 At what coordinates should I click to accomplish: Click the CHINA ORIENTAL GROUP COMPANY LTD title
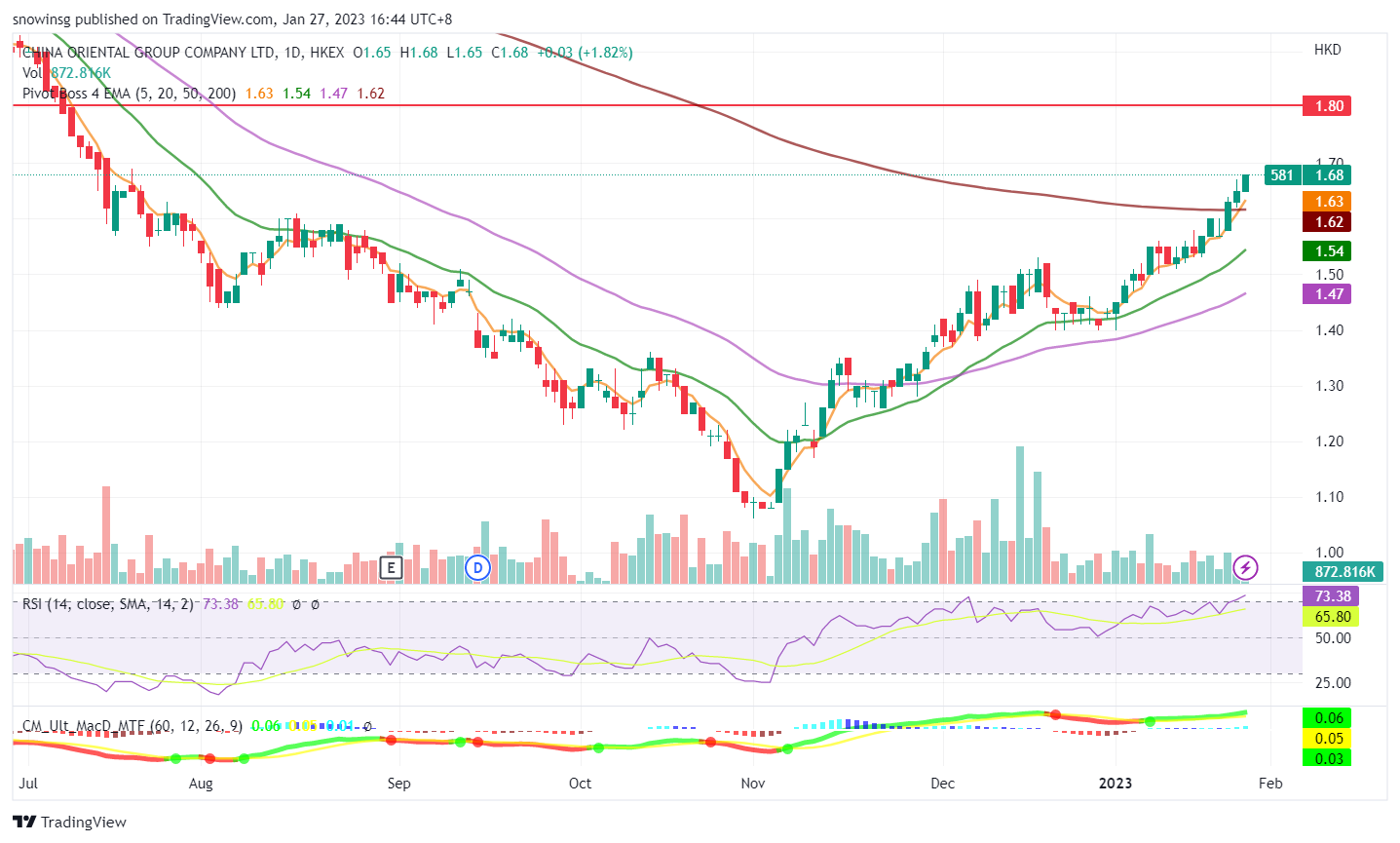click(148, 53)
